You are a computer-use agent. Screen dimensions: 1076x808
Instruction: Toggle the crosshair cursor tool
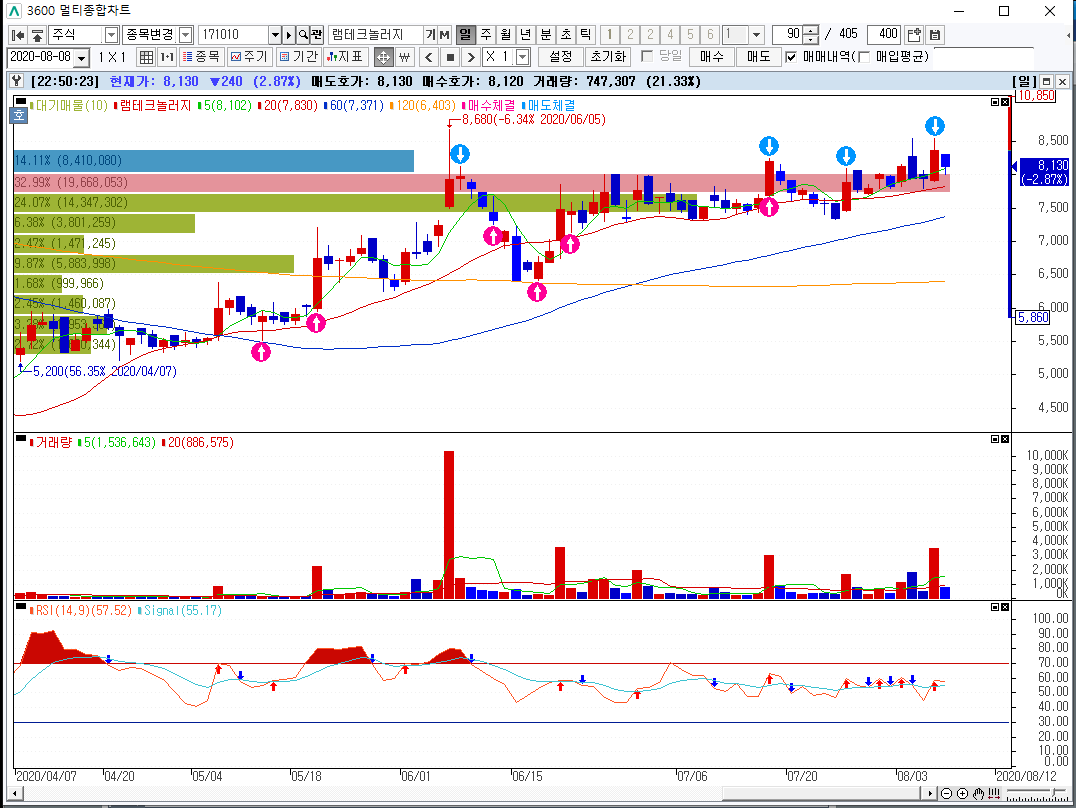pyautogui.click(x=383, y=57)
